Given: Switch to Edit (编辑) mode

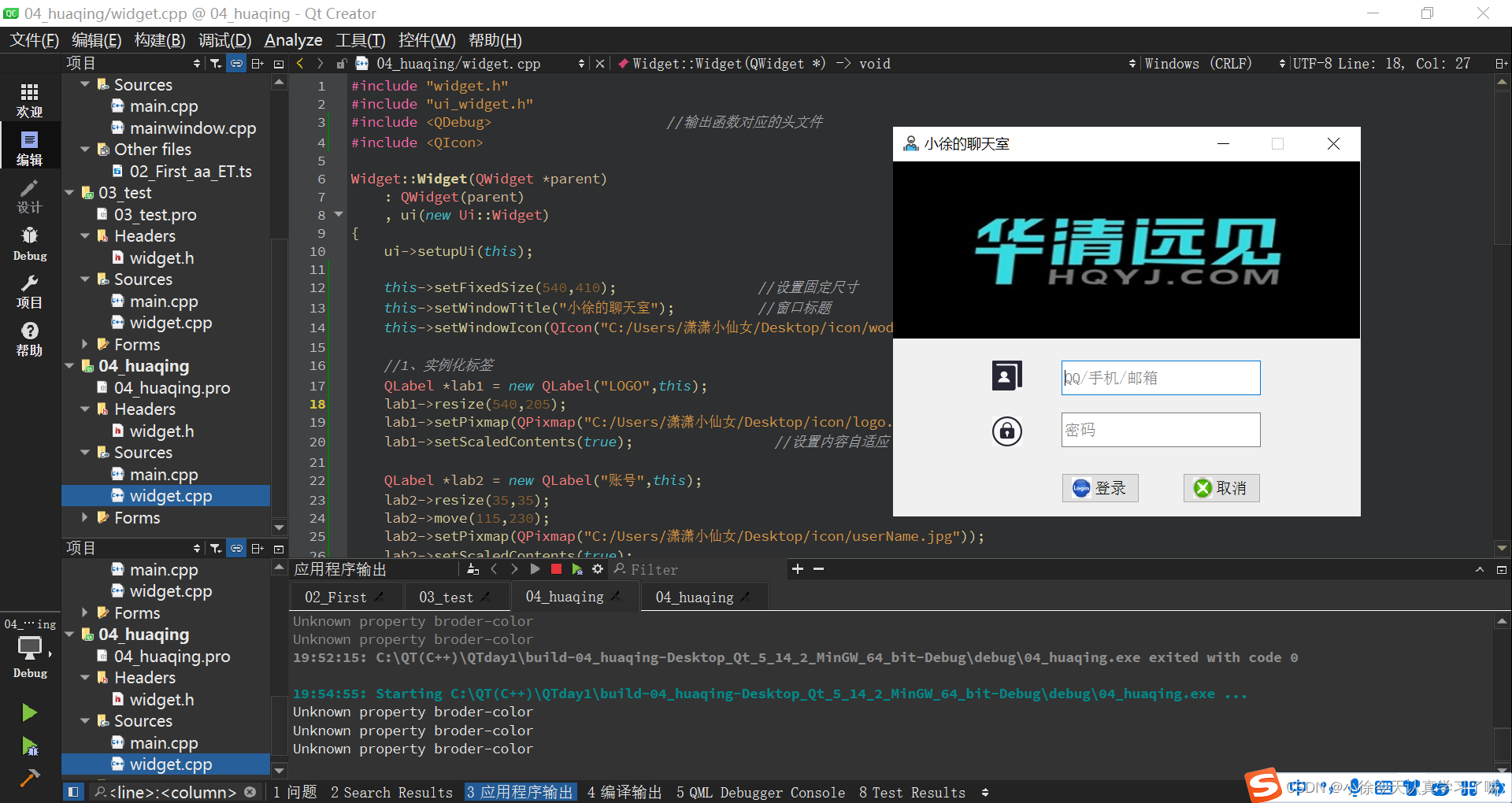Looking at the screenshot, I should 29,148.
